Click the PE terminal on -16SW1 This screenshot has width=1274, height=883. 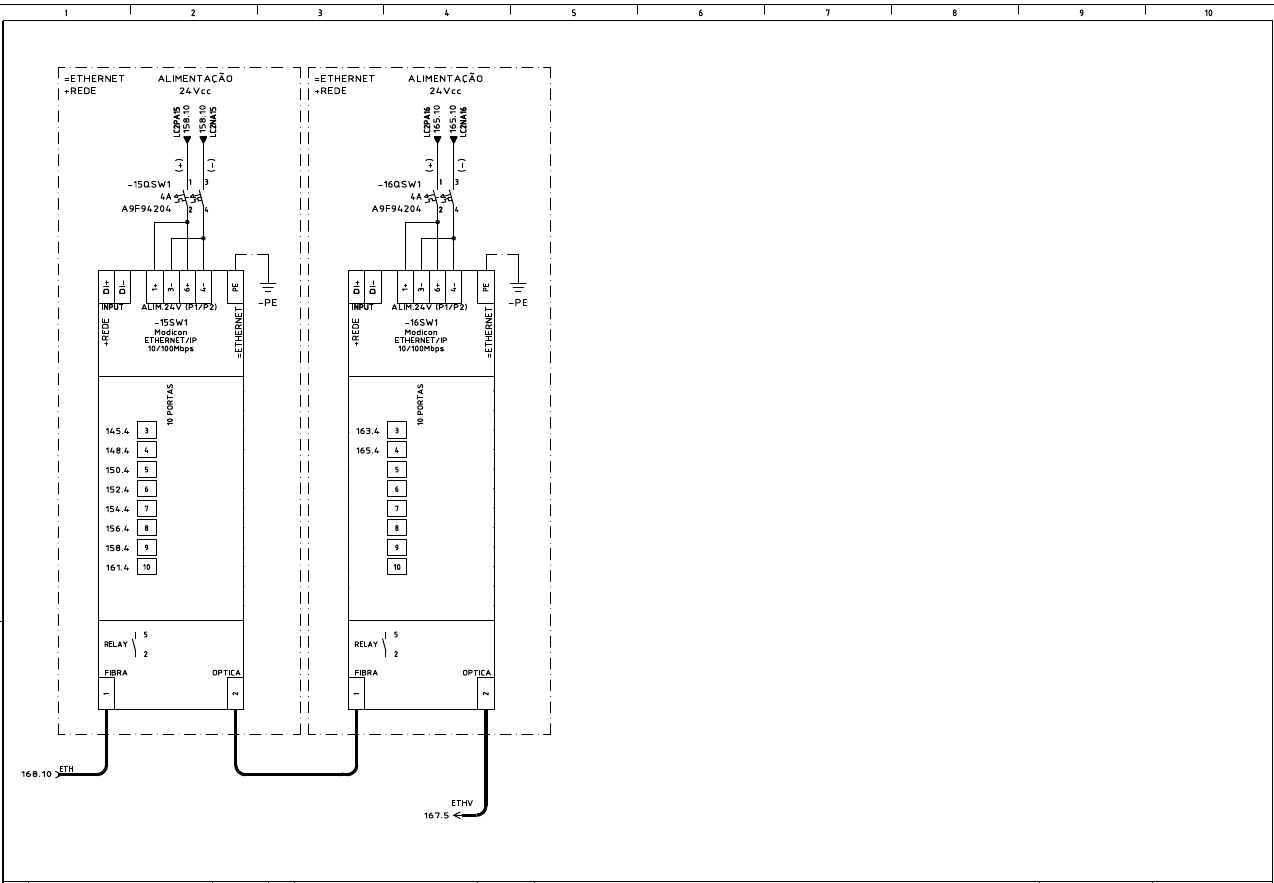(485, 285)
